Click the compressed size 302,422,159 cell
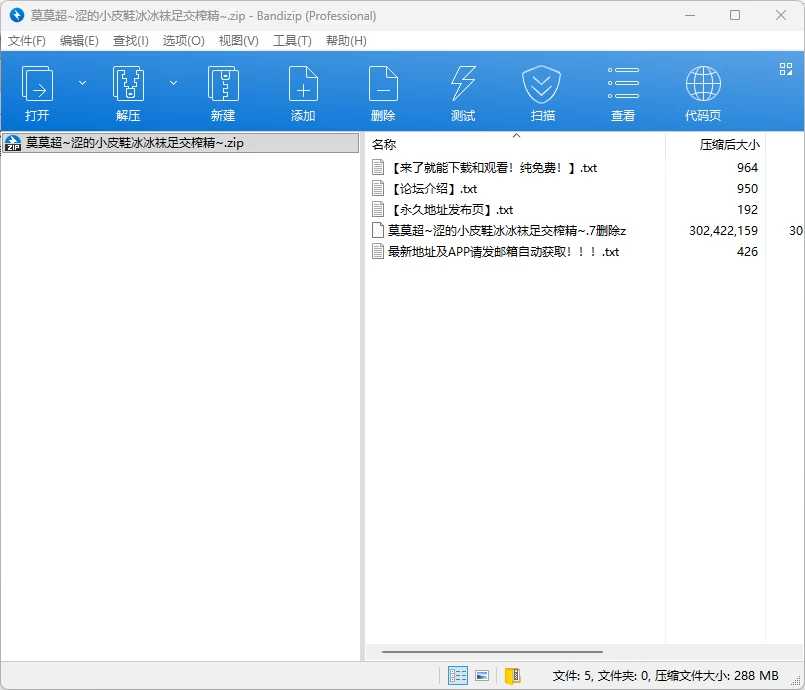This screenshot has width=805, height=690. [x=723, y=231]
